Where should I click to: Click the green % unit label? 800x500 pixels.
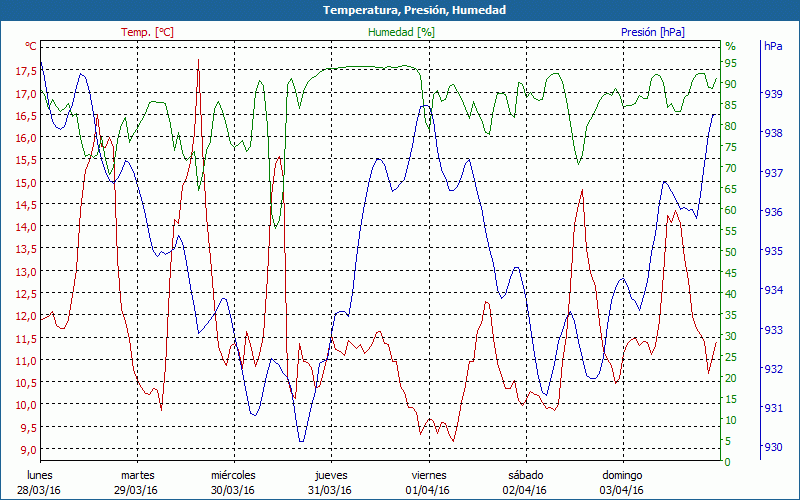(730, 46)
